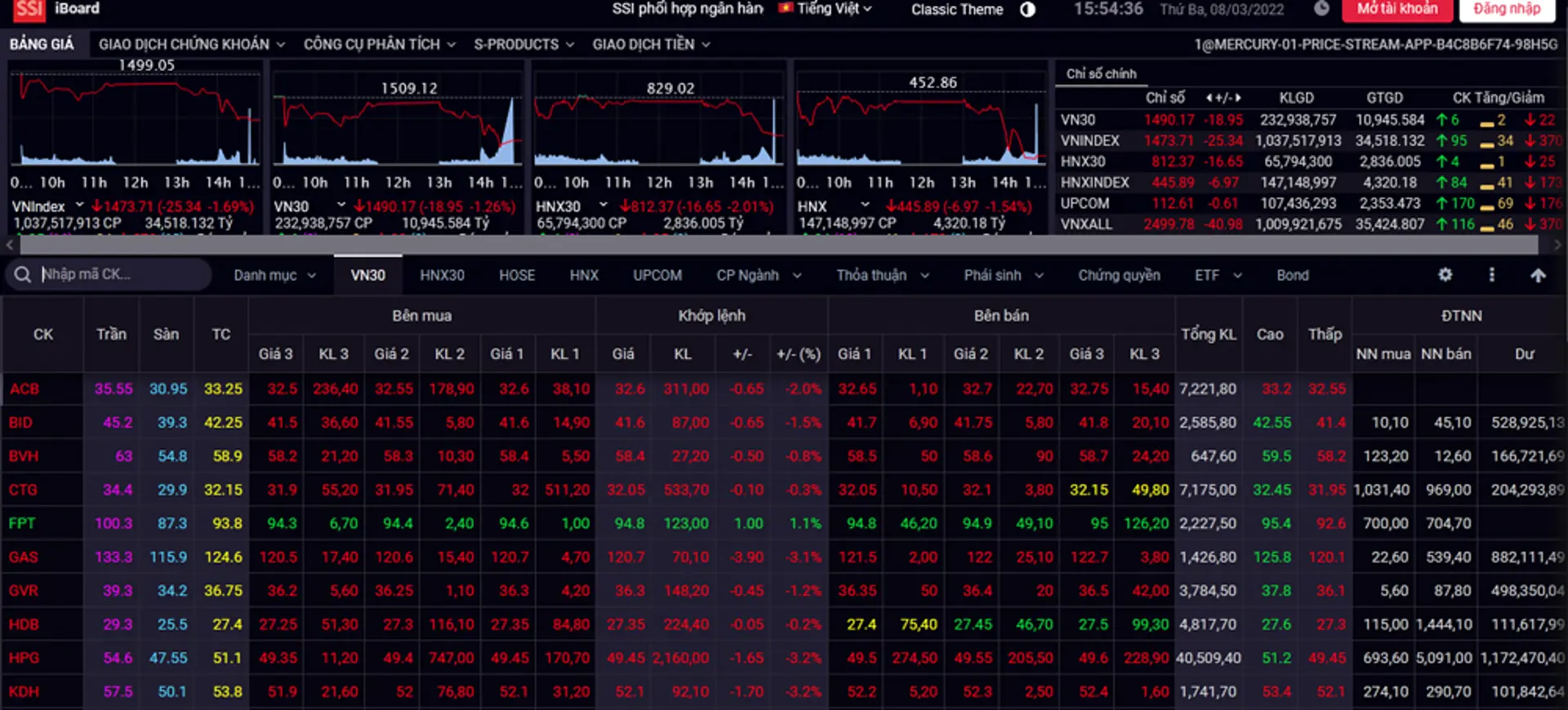Open the three-dot more options menu
Screen dimensions: 1568x710
(x=1491, y=275)
